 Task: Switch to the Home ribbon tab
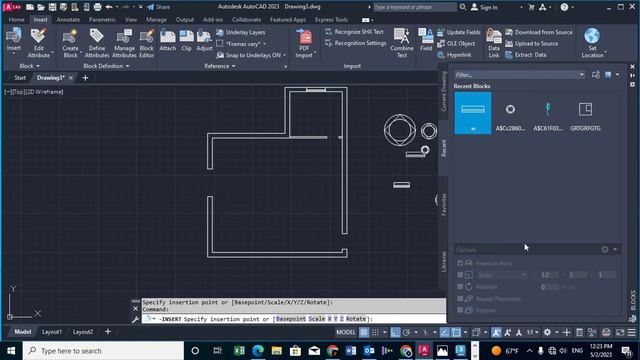tap(16, 20)
